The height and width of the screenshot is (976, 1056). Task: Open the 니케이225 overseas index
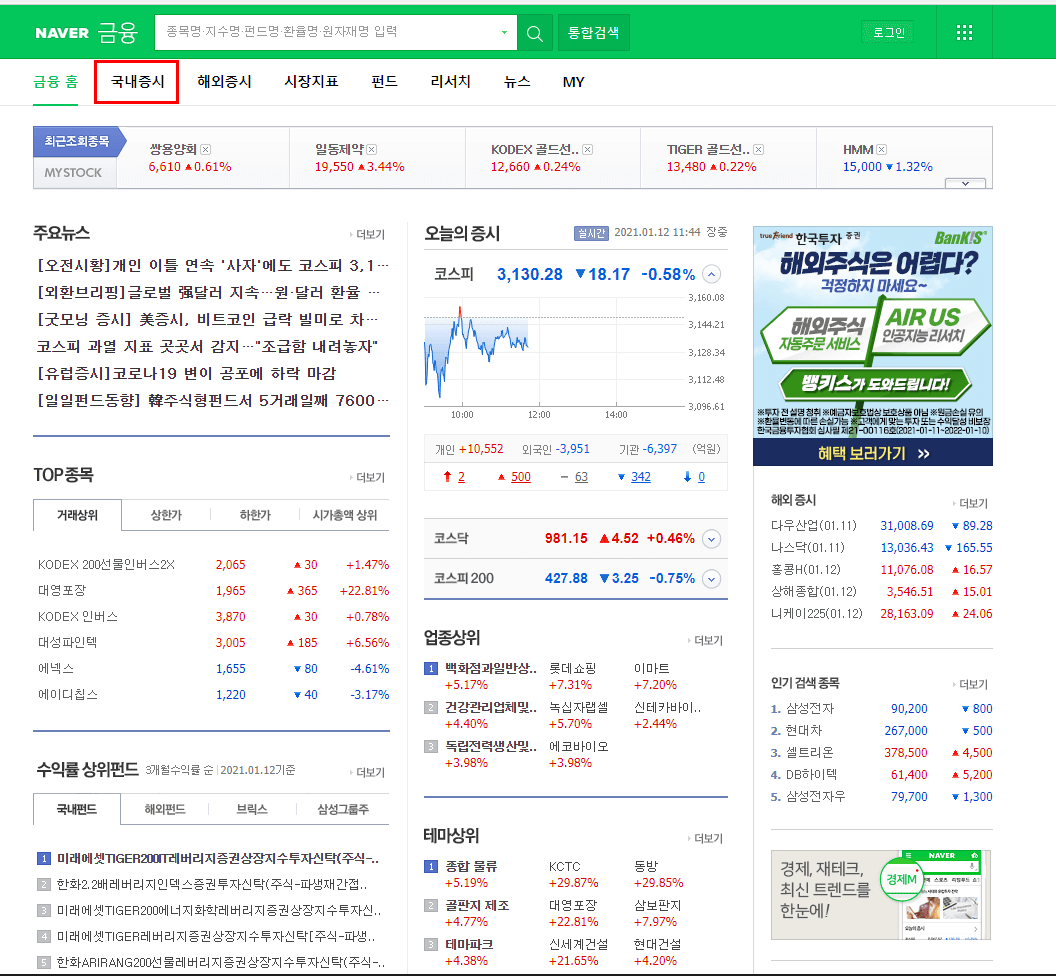(x=816, y=614)
